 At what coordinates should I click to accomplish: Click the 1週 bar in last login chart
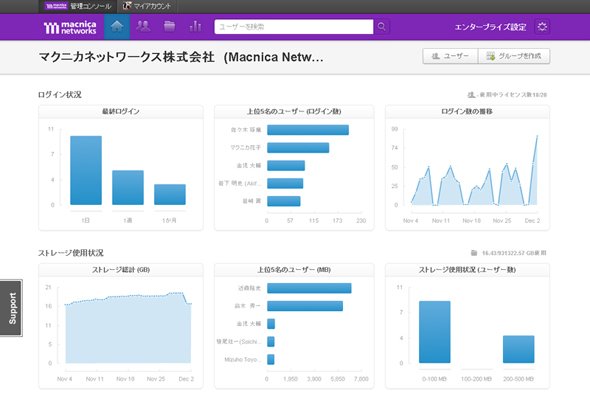pos(128,187)
